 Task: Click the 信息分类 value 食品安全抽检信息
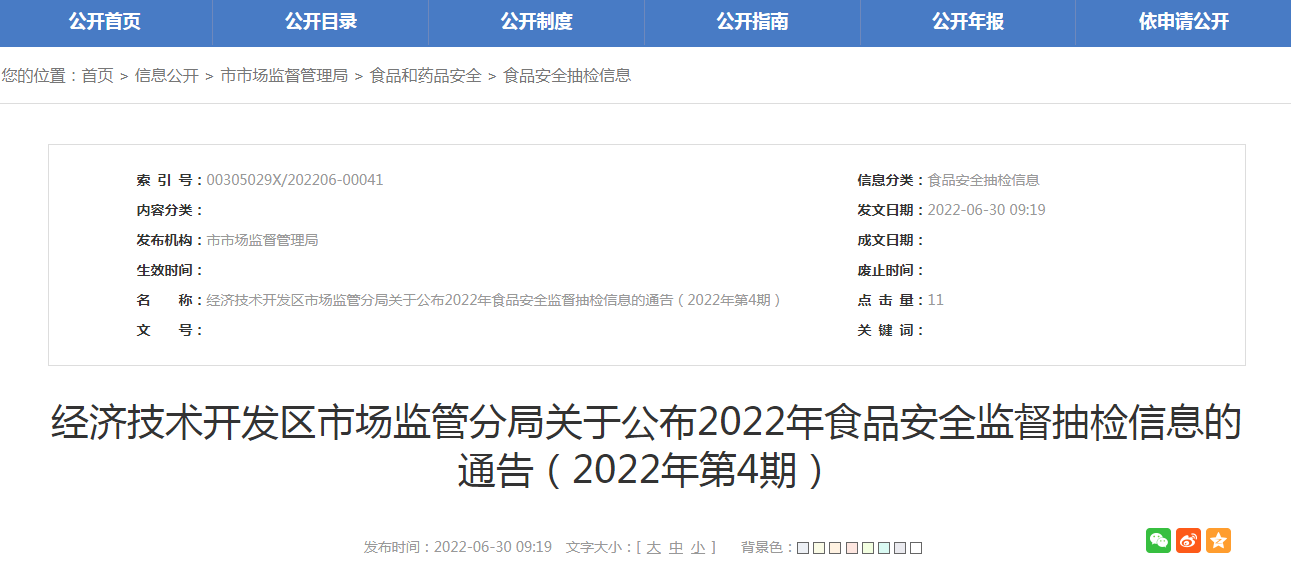[x=984, y=180]
